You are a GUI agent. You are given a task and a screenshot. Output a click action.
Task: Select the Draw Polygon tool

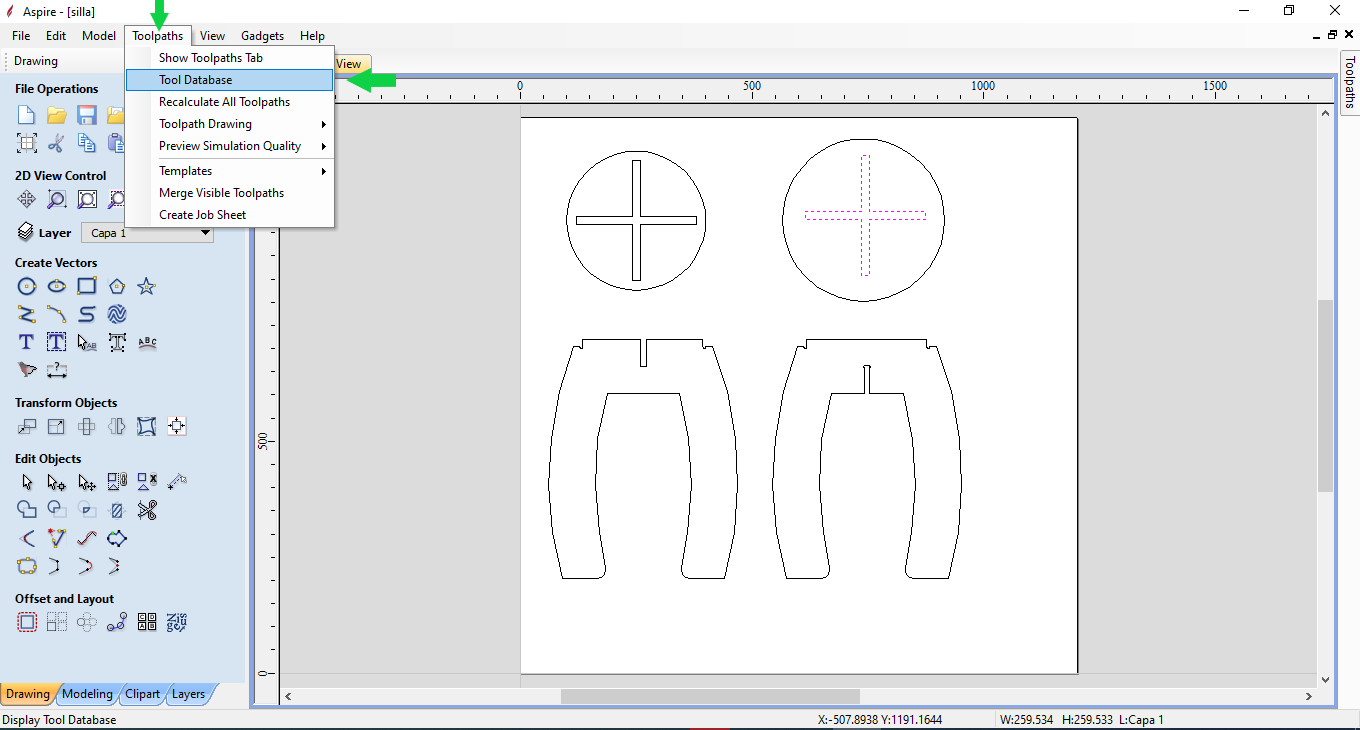117,287
